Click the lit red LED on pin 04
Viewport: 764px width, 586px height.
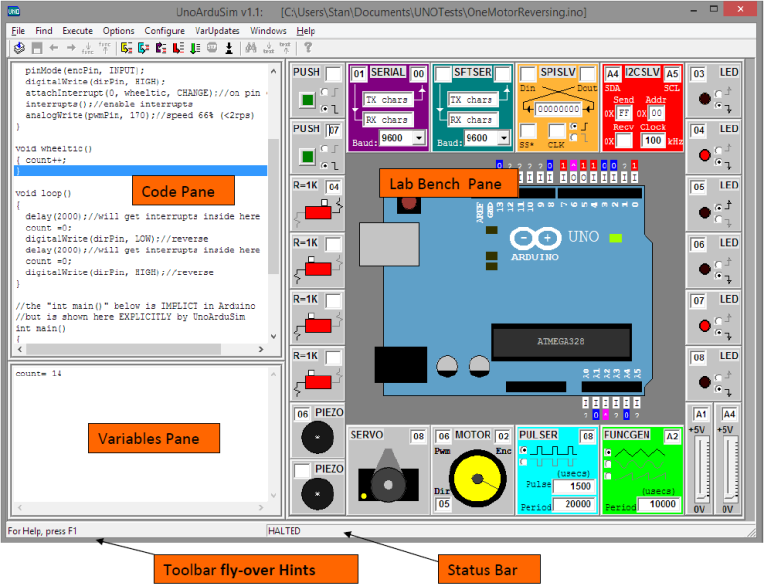705,155
